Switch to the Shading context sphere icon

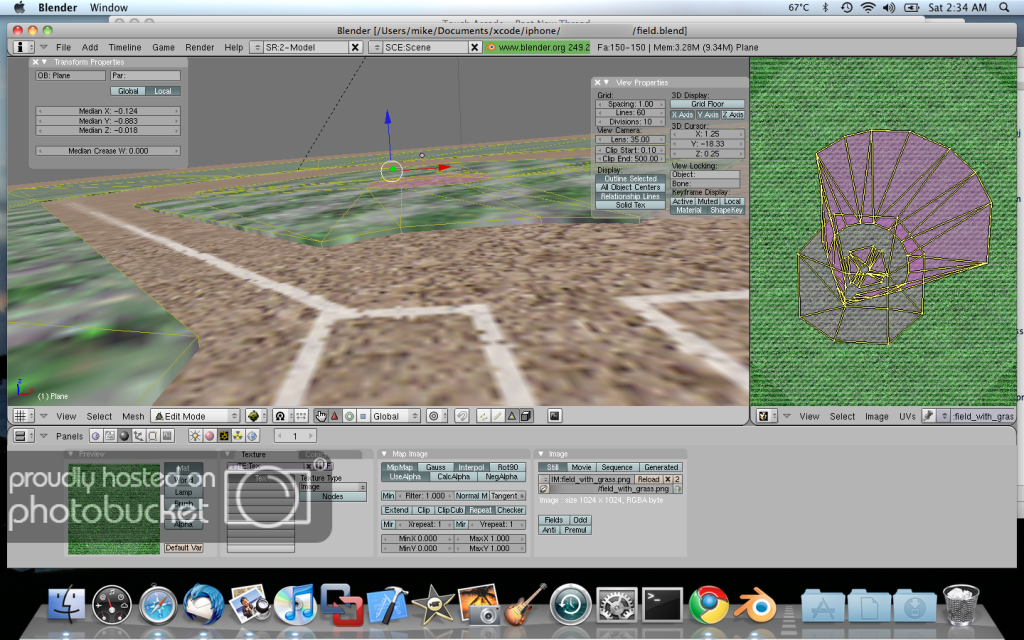pyautogui.click(x=124, y=436)
